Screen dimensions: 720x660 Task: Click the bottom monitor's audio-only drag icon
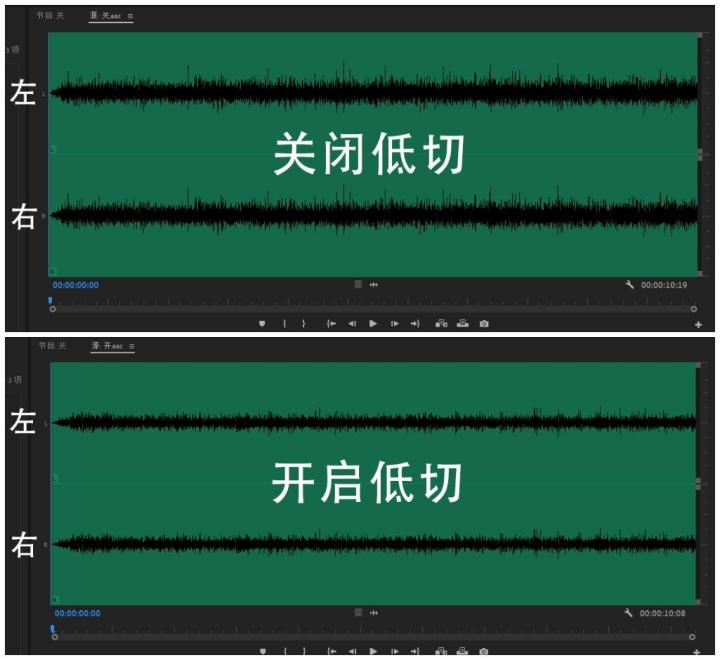coord(374,613)
